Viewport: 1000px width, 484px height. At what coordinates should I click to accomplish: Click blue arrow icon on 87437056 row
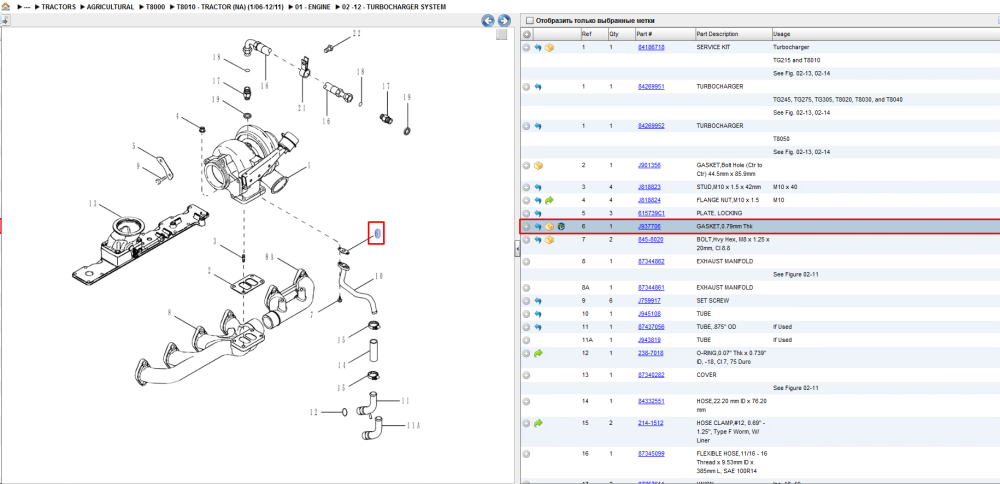click(x=538, y=327)
